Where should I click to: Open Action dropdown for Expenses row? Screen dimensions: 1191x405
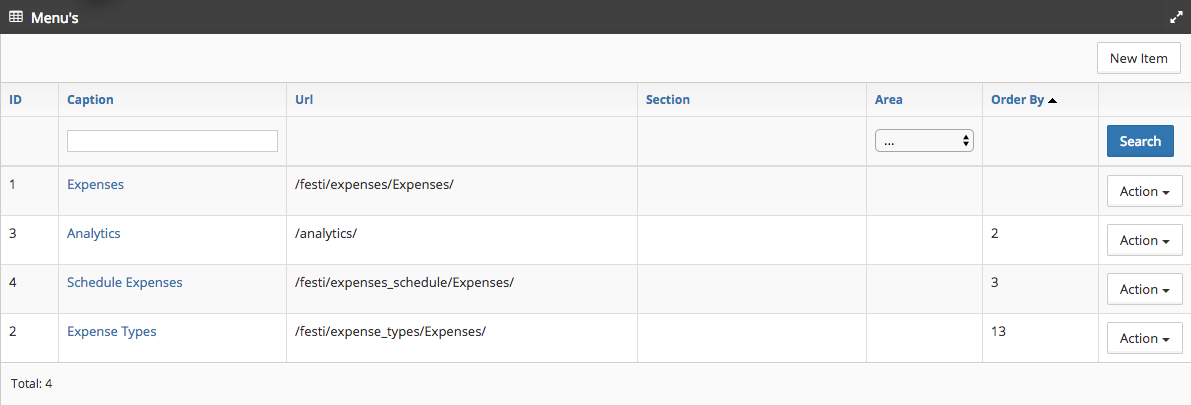pos(1144,191)
